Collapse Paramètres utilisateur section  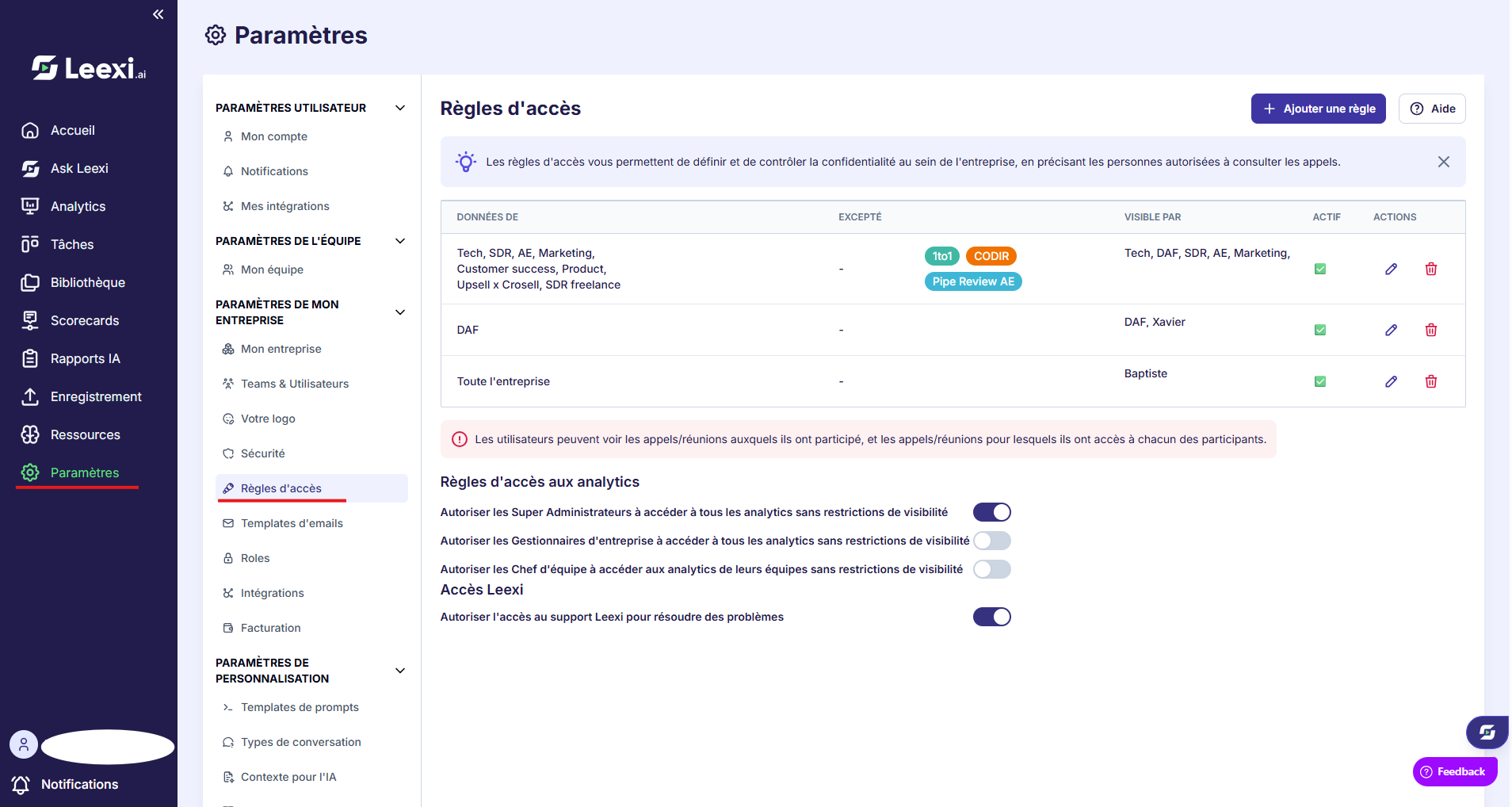point(400,108)
